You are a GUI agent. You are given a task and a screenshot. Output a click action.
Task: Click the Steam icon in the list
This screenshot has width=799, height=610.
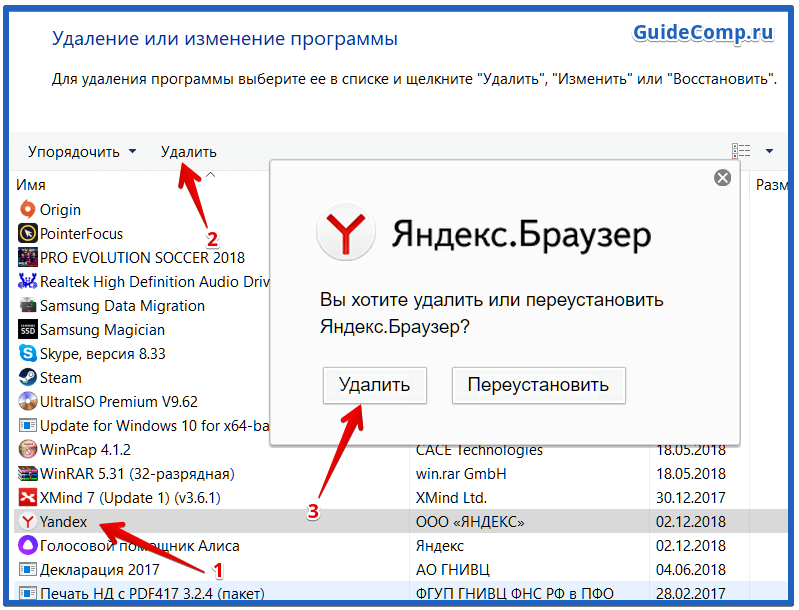click(x=28, y=378)
